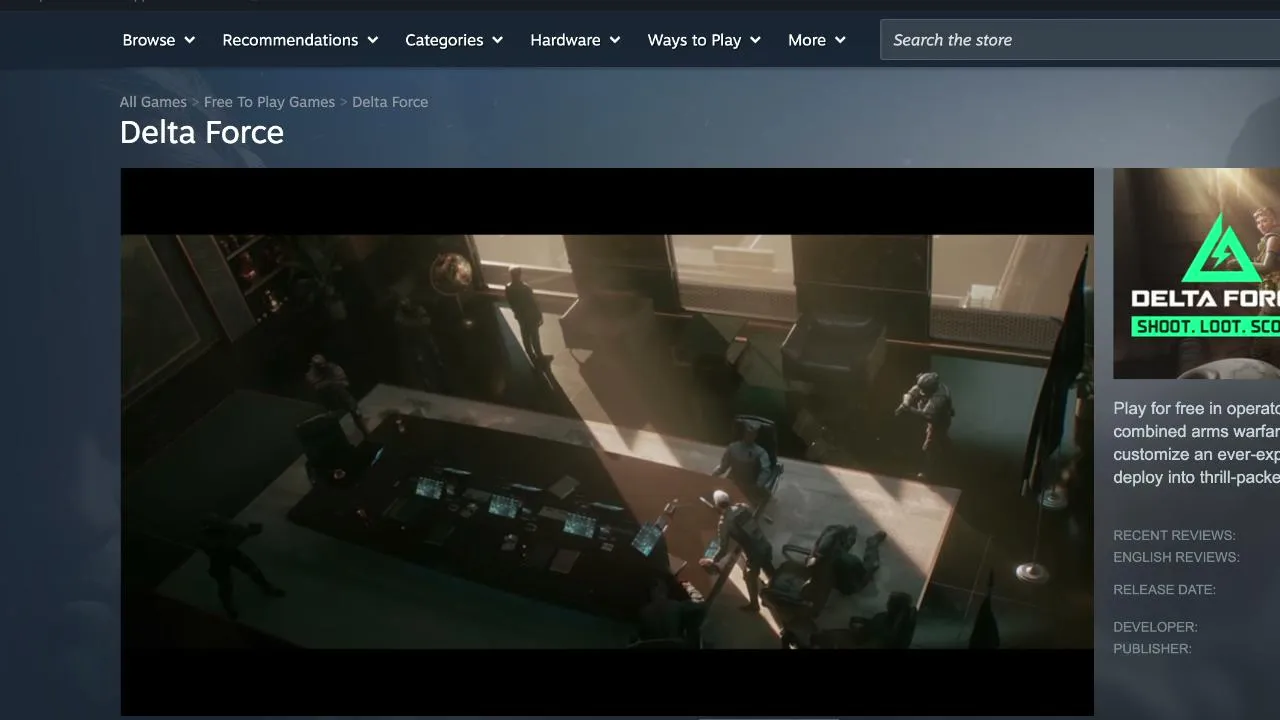The image size is (1280, 720).
Task: Click the Delta Force trailer video
Action: tap(607, 442)
